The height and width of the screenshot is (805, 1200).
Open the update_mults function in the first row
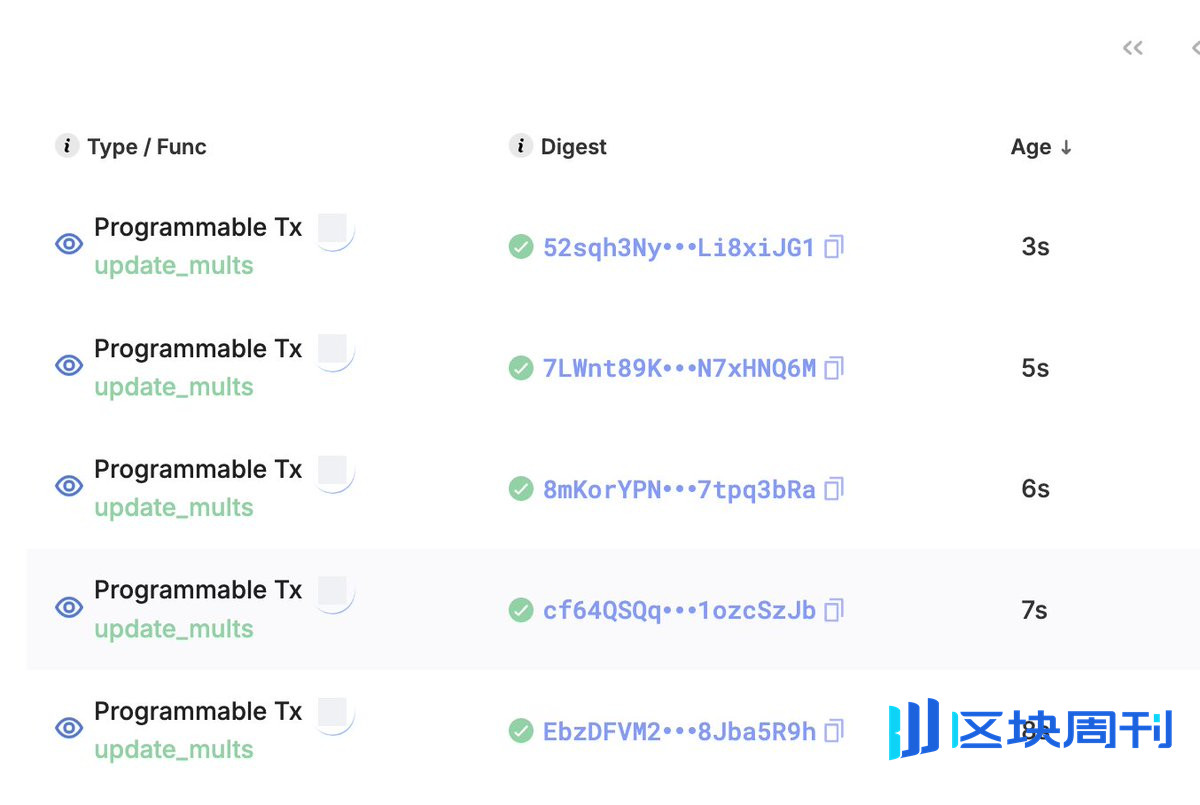tap(174, 266)
